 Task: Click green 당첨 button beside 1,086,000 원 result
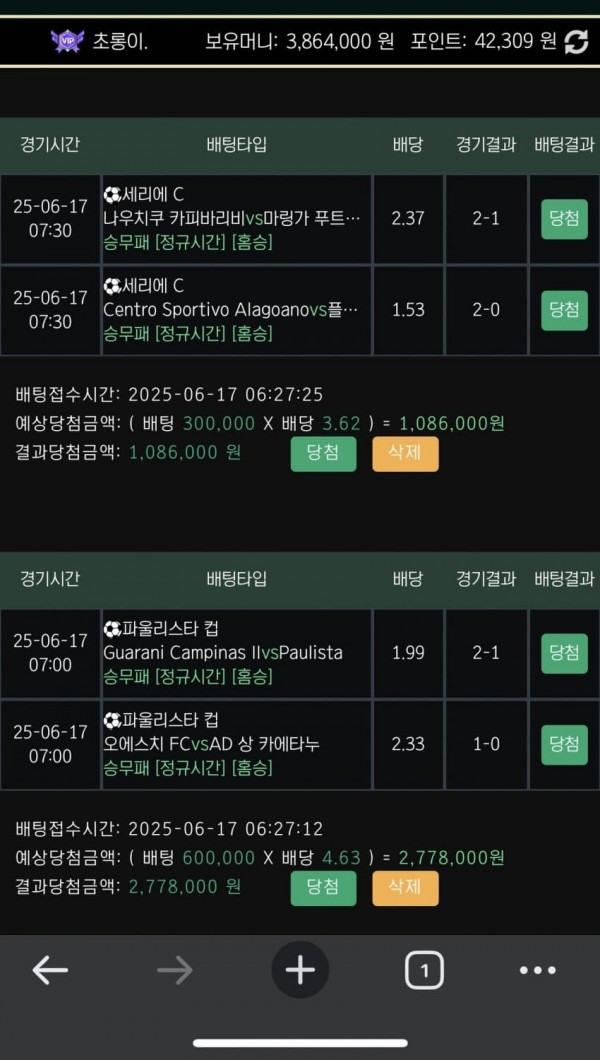pyautogui.click(x=323, y=453)
